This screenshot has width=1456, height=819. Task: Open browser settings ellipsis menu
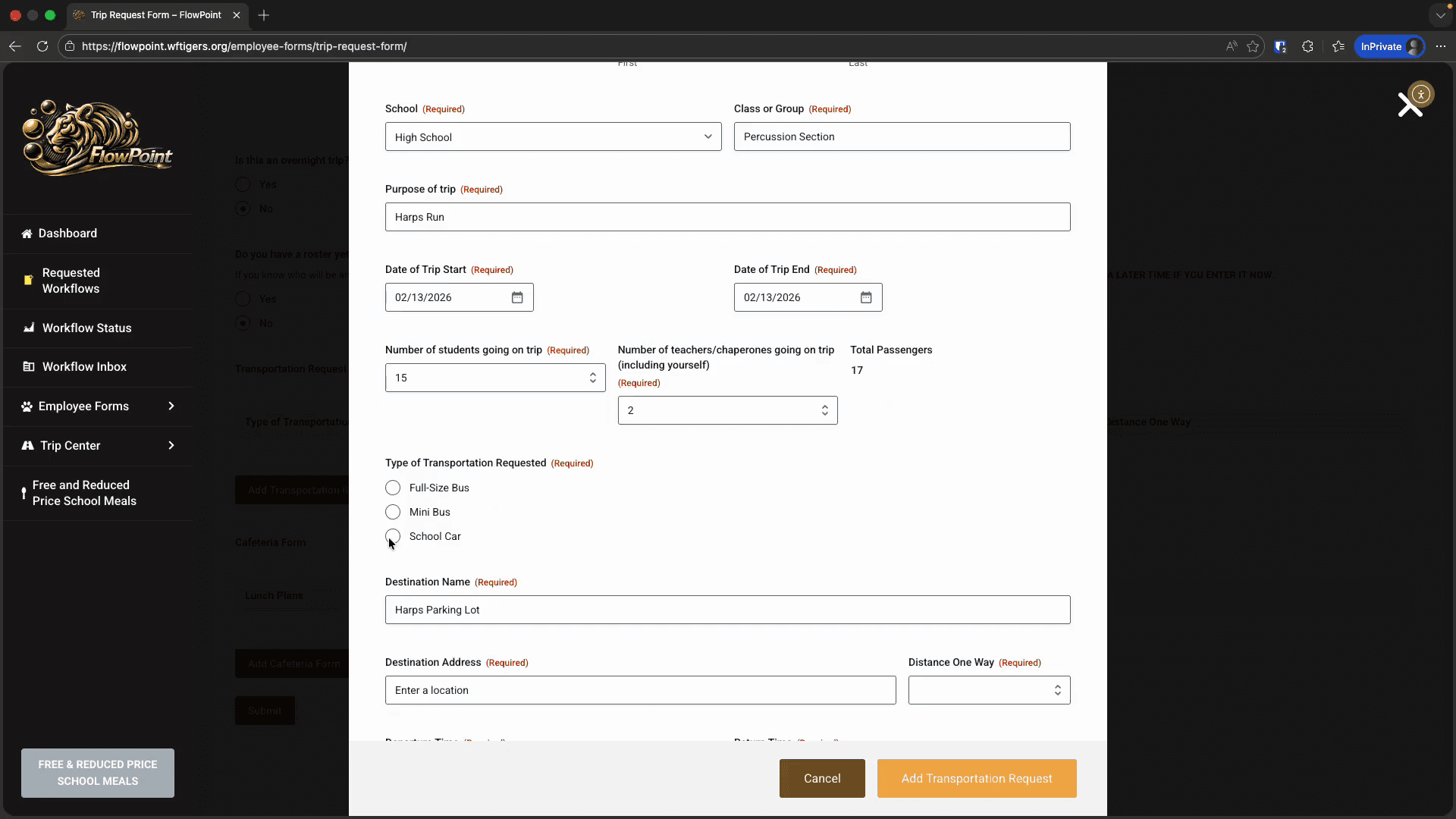coord(1441,46)
